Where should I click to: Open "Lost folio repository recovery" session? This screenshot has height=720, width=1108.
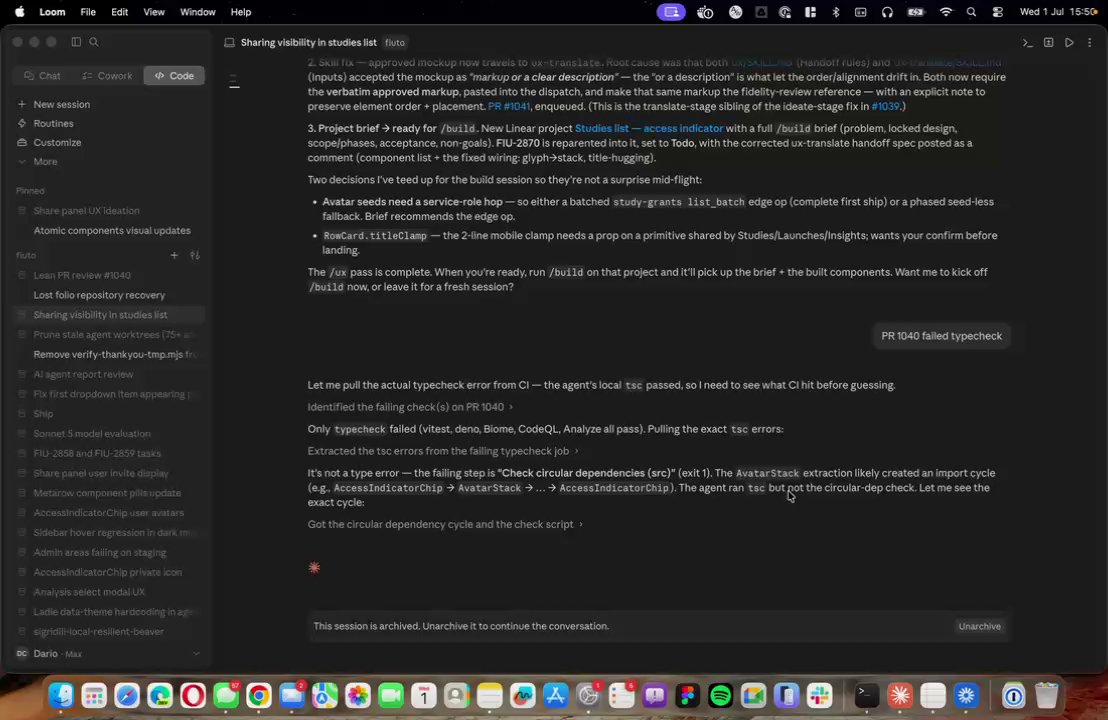coord(99,295)
